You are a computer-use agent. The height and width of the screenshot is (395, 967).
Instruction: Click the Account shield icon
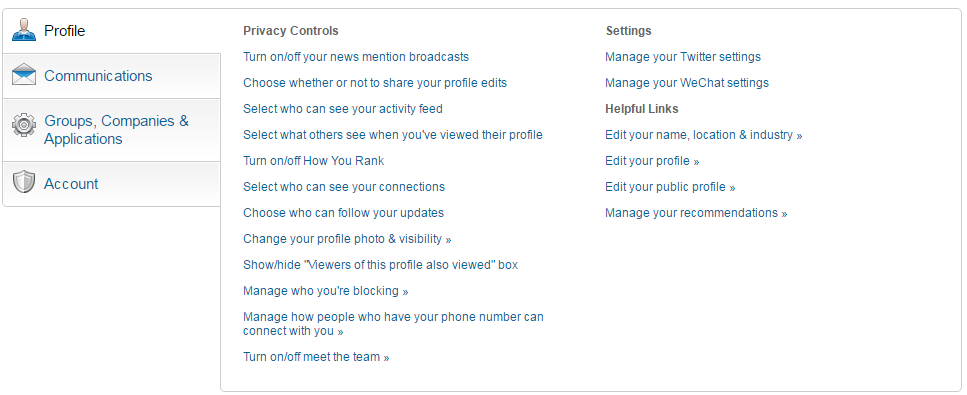tap(24, 182)
